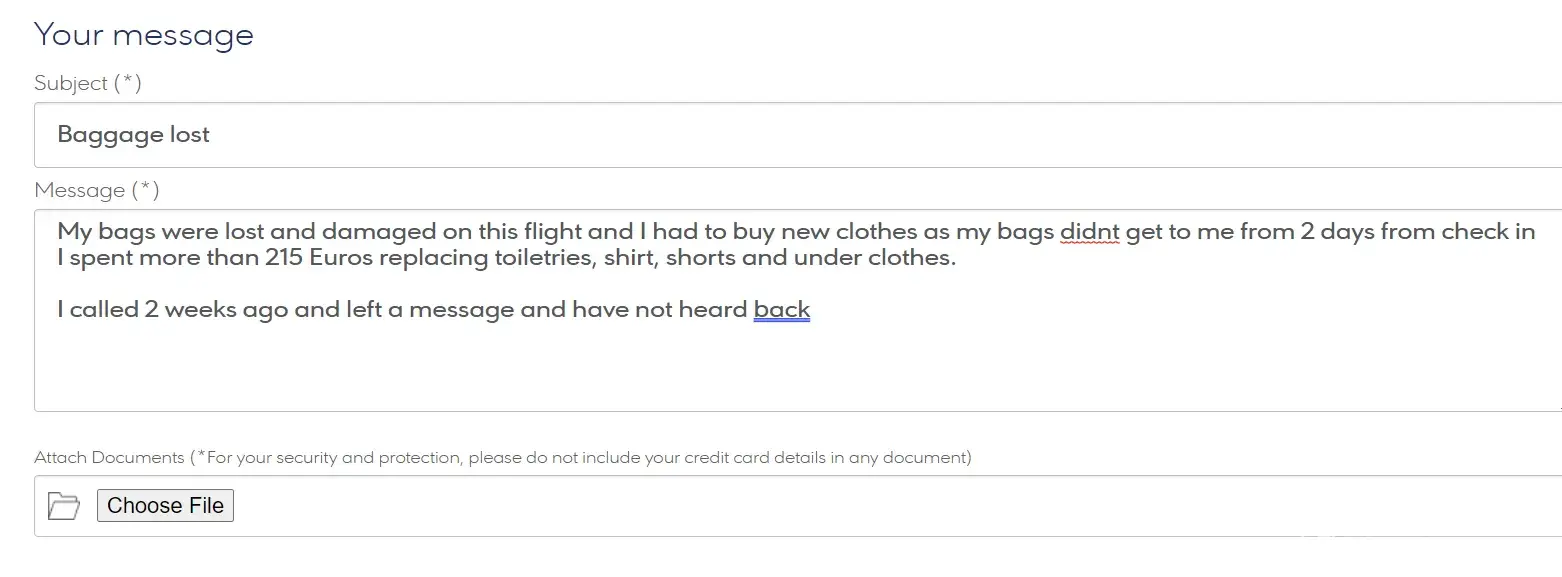Click the word damaged in message text

(x=378, y=231)
